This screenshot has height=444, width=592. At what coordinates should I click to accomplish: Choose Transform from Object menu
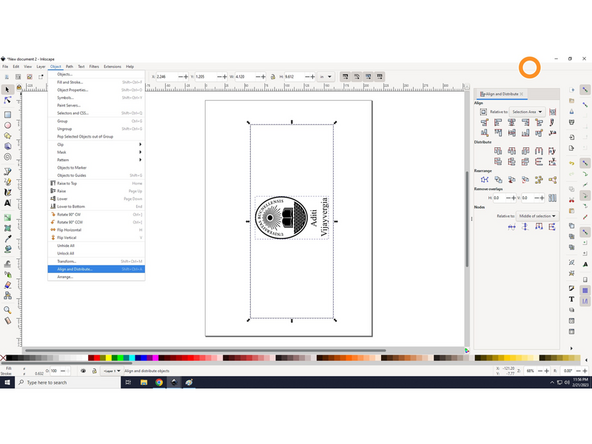coord(96,261)
